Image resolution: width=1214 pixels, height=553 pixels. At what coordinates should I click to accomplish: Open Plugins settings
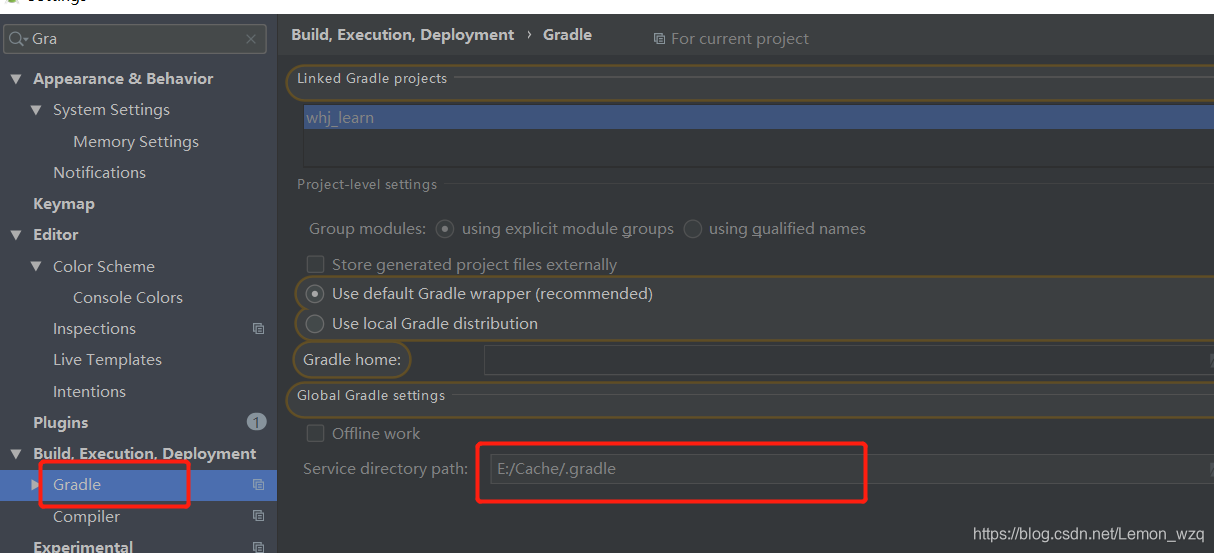point(61,422)
